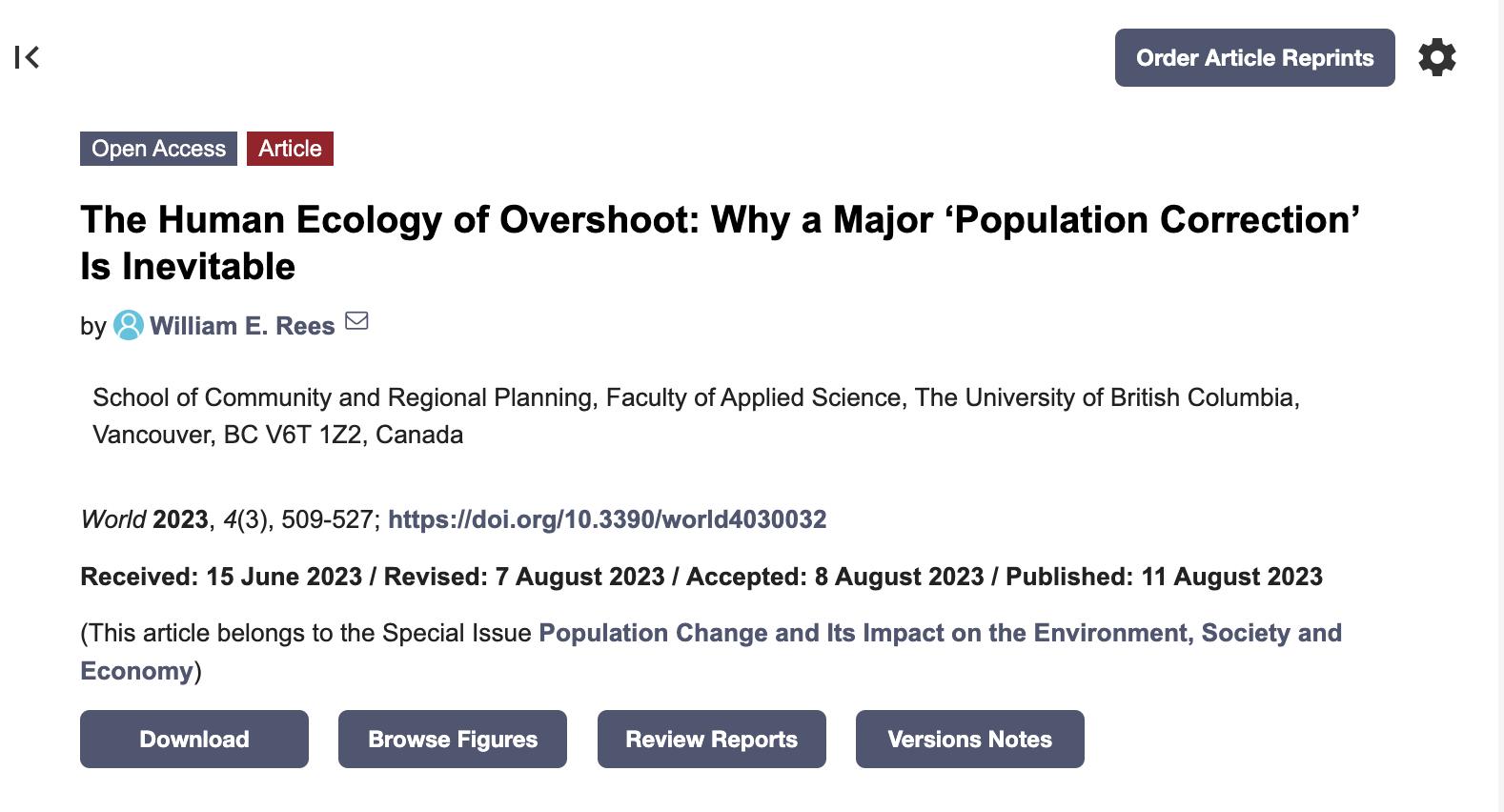Screen dimensions: 1504x812
Task: Click the Order Article Reprints button
Action: point(1253,57)
